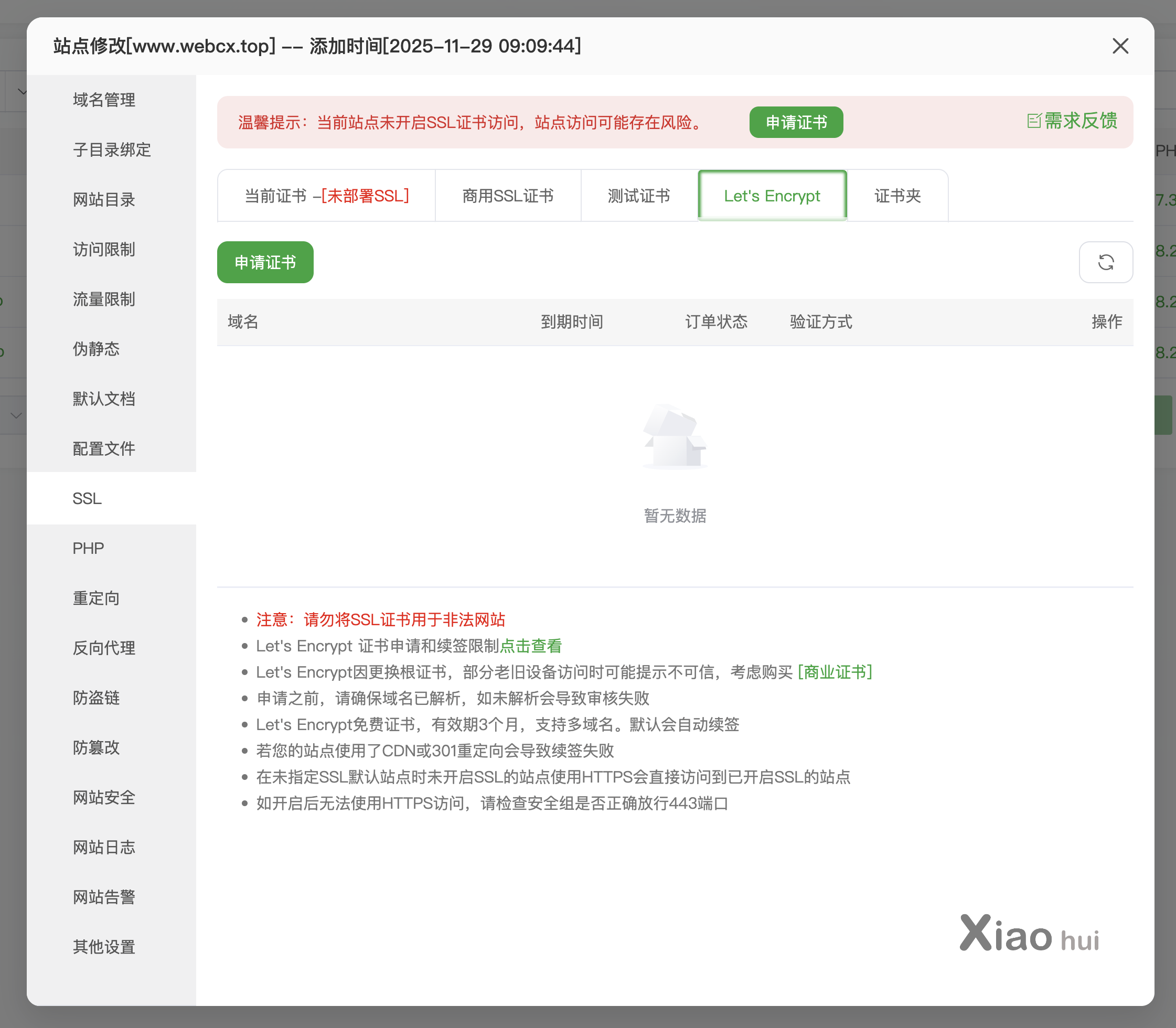1176x1028 pixels.
Task: Open the PHP sidebar section
Action: 88,549
